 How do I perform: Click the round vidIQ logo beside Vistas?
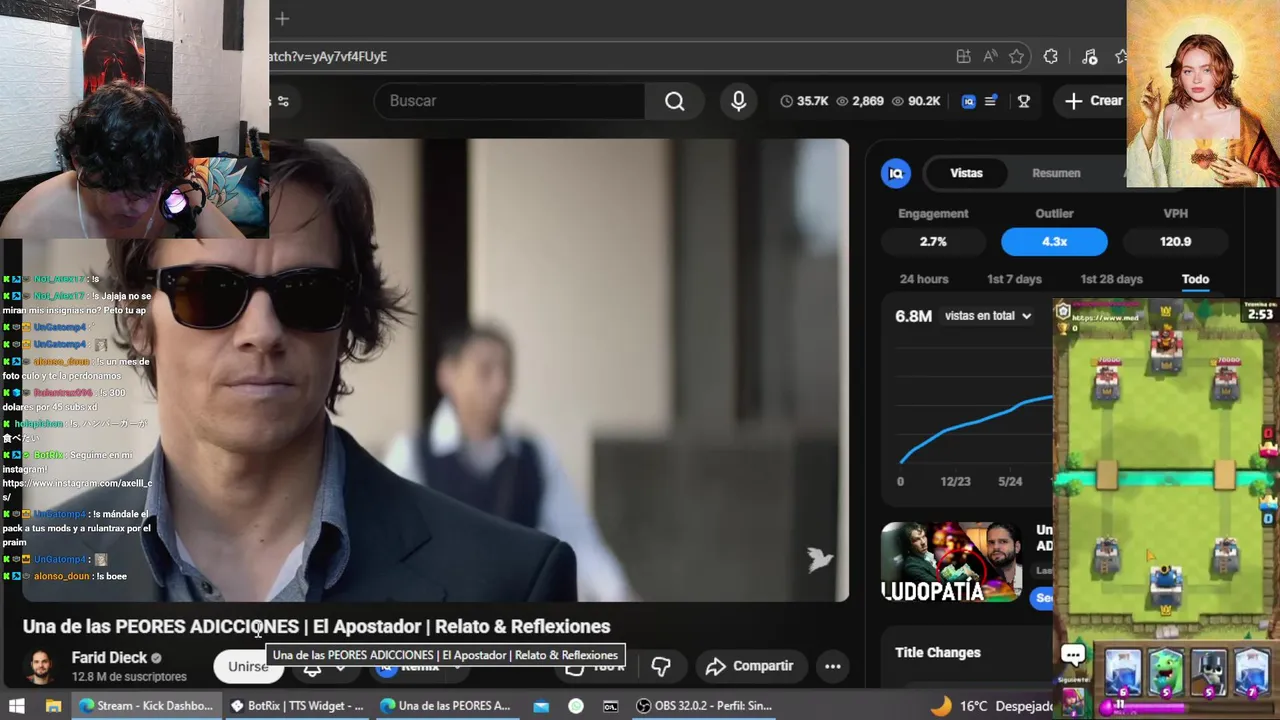896,173
